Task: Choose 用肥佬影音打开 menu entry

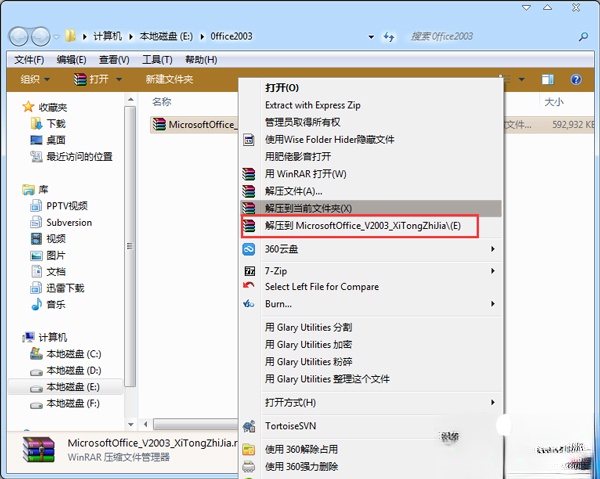Action: pos(371,156)
